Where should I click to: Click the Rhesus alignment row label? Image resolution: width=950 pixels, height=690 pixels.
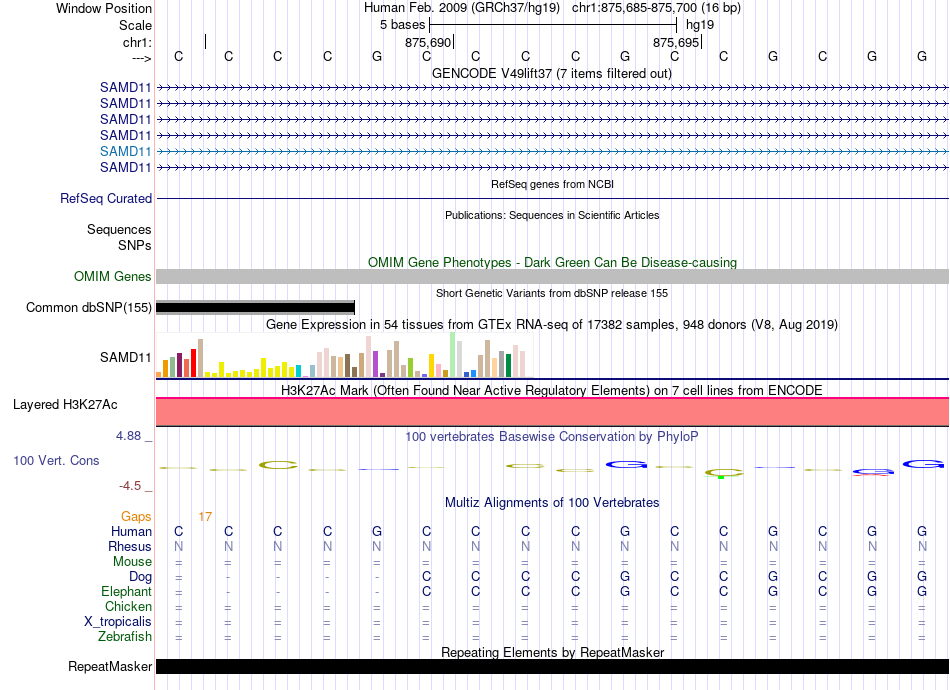pos(130,546)
